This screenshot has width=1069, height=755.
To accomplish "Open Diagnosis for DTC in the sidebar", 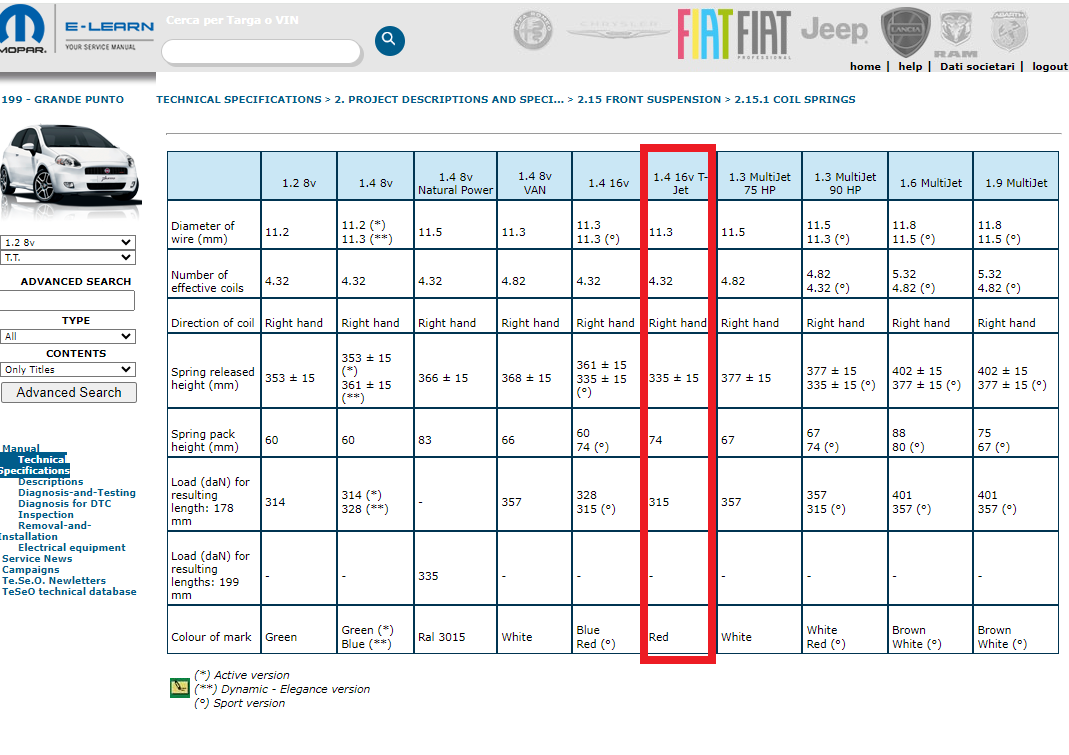I will click(65, 503).
